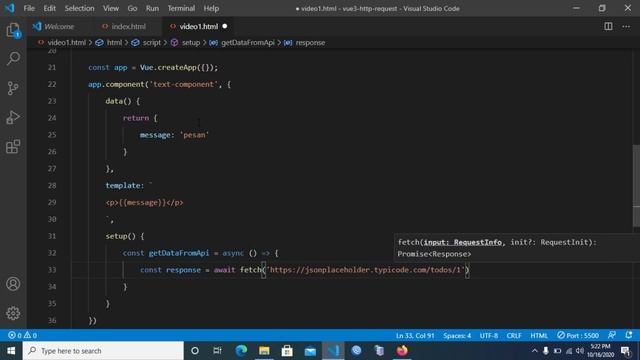Open notifications bell in status bar
The height and width of the screenshot is (360, 640).
pyautogui.click(x=629, y=335)
